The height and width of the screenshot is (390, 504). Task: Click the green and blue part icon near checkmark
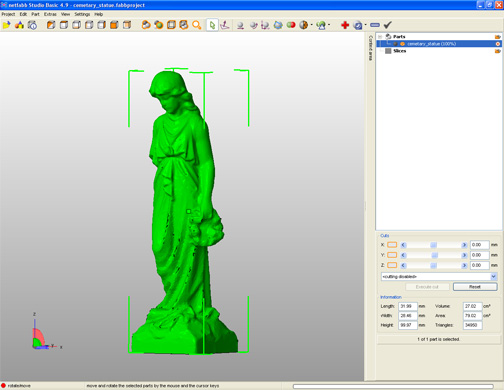point(321,25)
